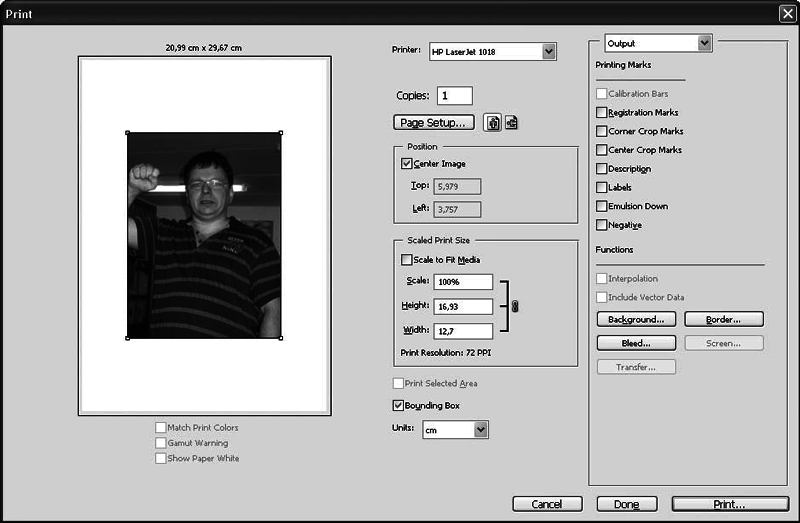Check Print Selected Area
The image size is (800, 523).
(x=398, y=383)
